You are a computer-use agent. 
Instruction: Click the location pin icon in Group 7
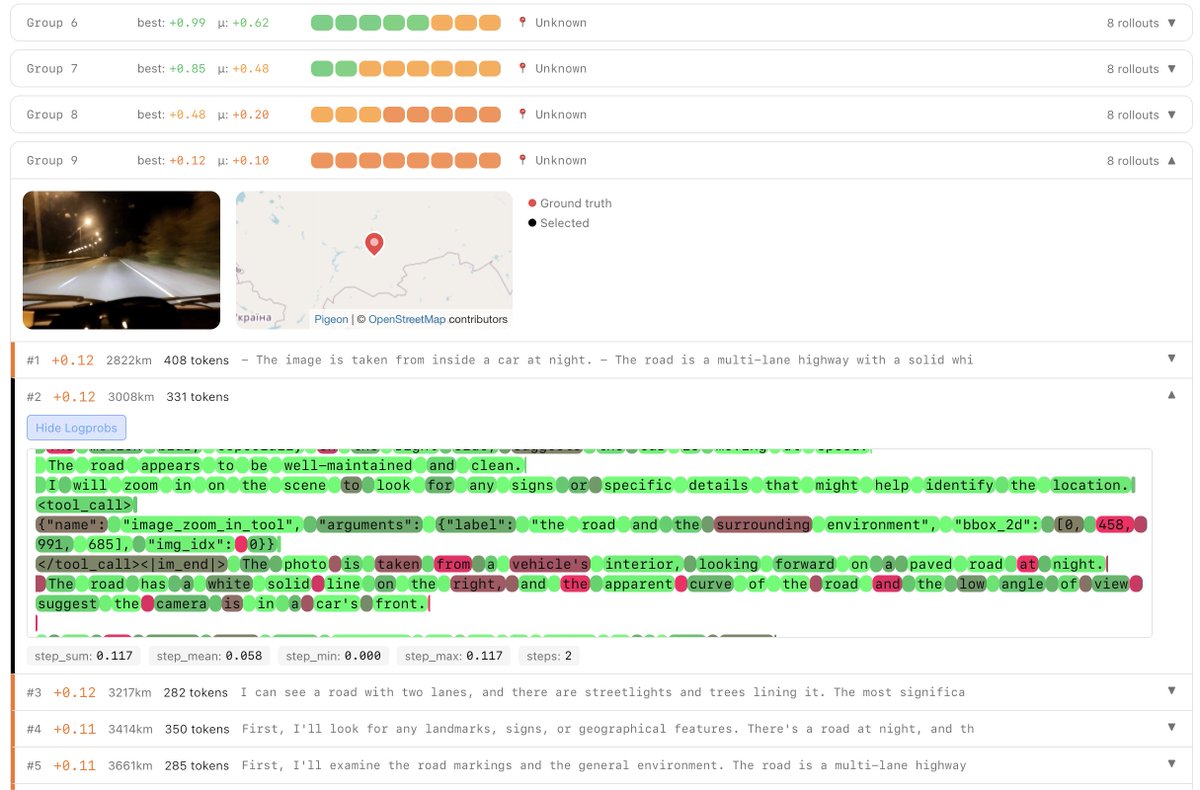pos(522,69)
